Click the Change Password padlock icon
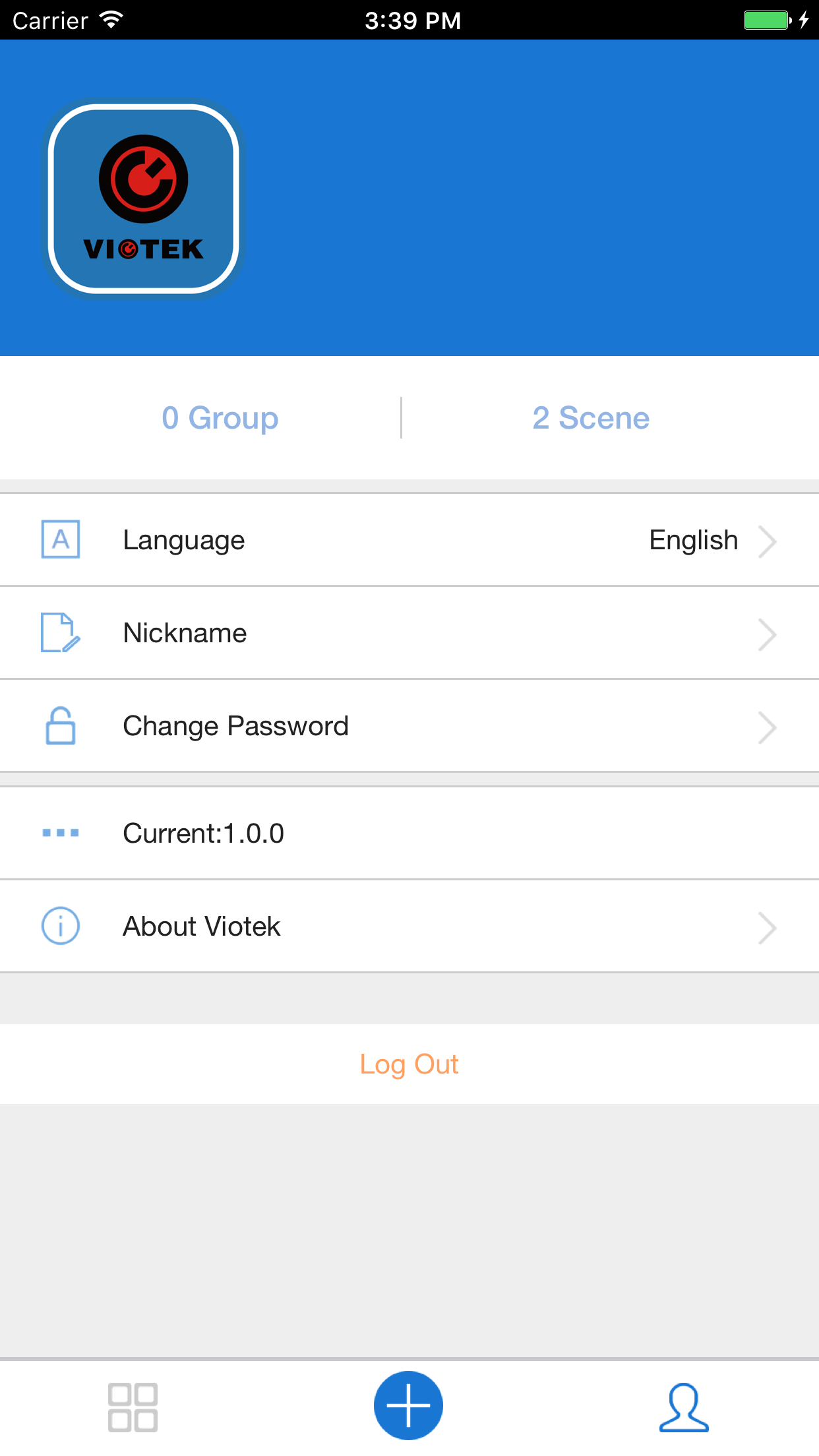 click(x=61, y=726)
